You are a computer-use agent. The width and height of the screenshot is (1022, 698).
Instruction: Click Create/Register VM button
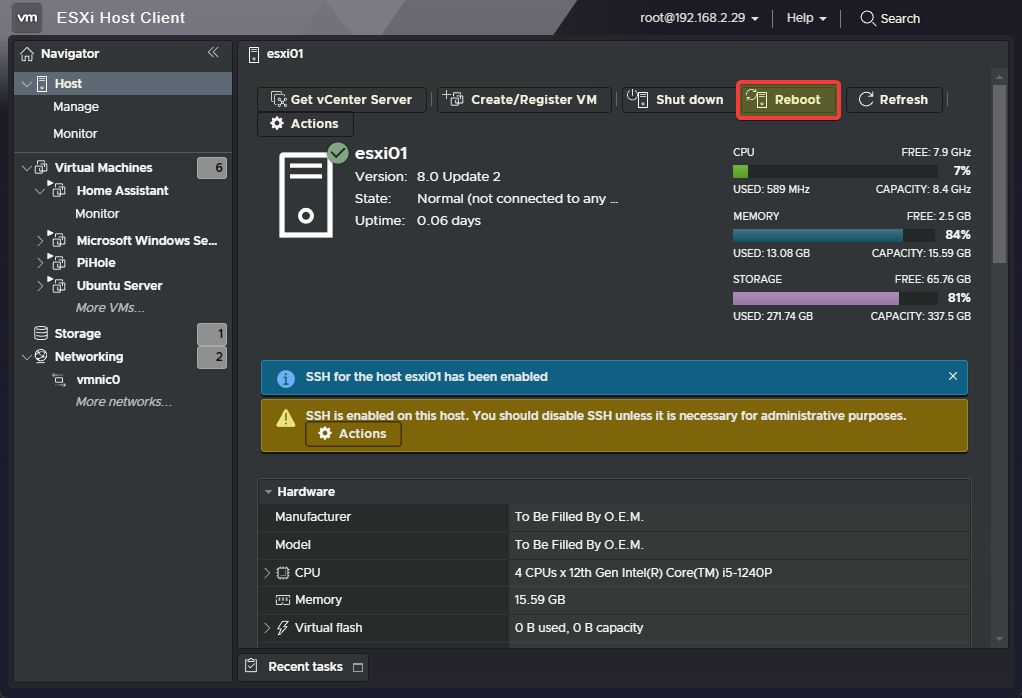[x=524, y=100]
